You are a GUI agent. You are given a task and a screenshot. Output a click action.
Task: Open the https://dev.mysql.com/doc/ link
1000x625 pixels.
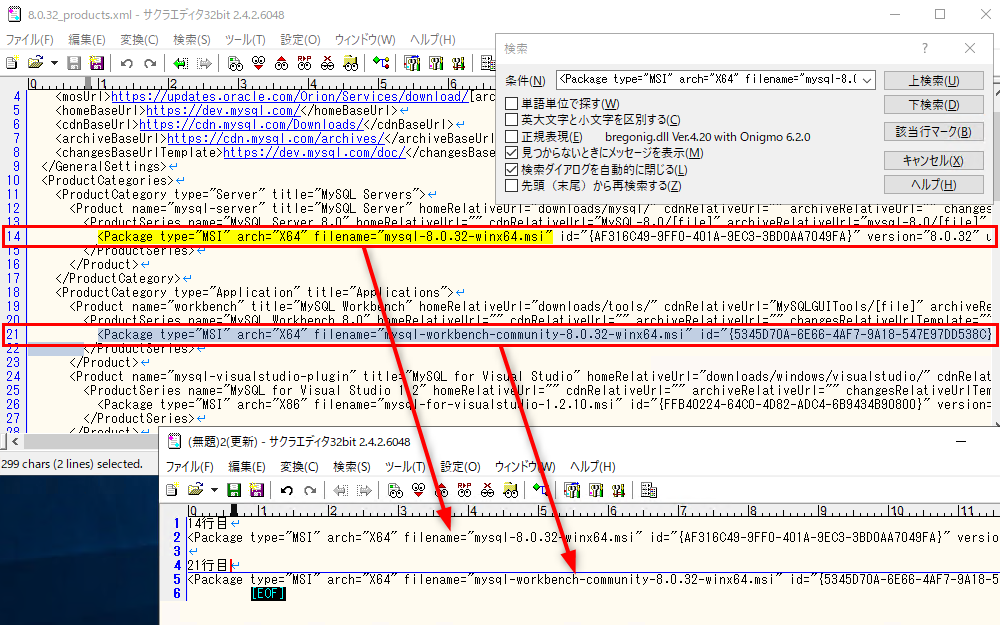click(x=314, y=152)
